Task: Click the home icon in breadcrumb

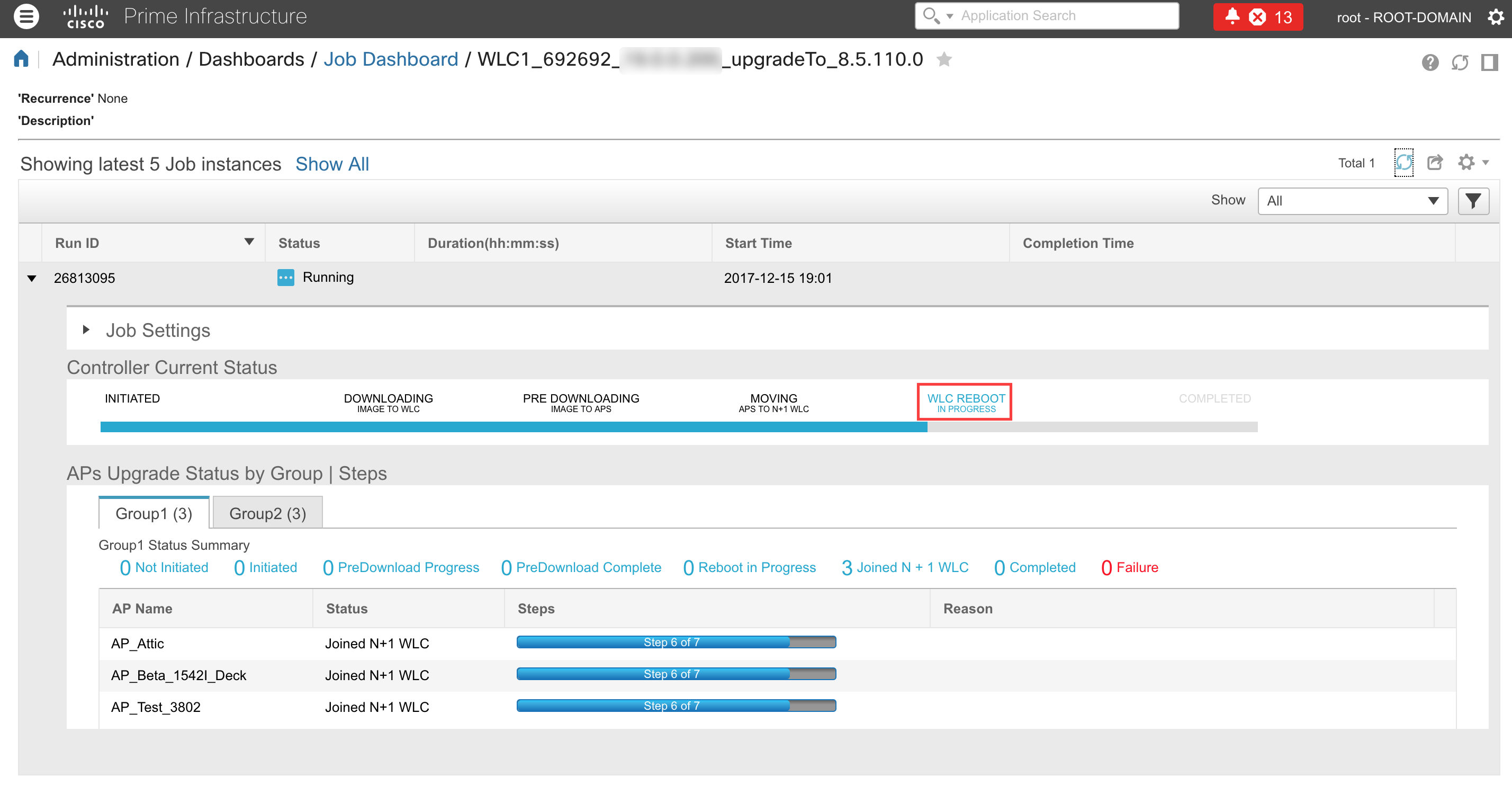Action: [21, 59]
